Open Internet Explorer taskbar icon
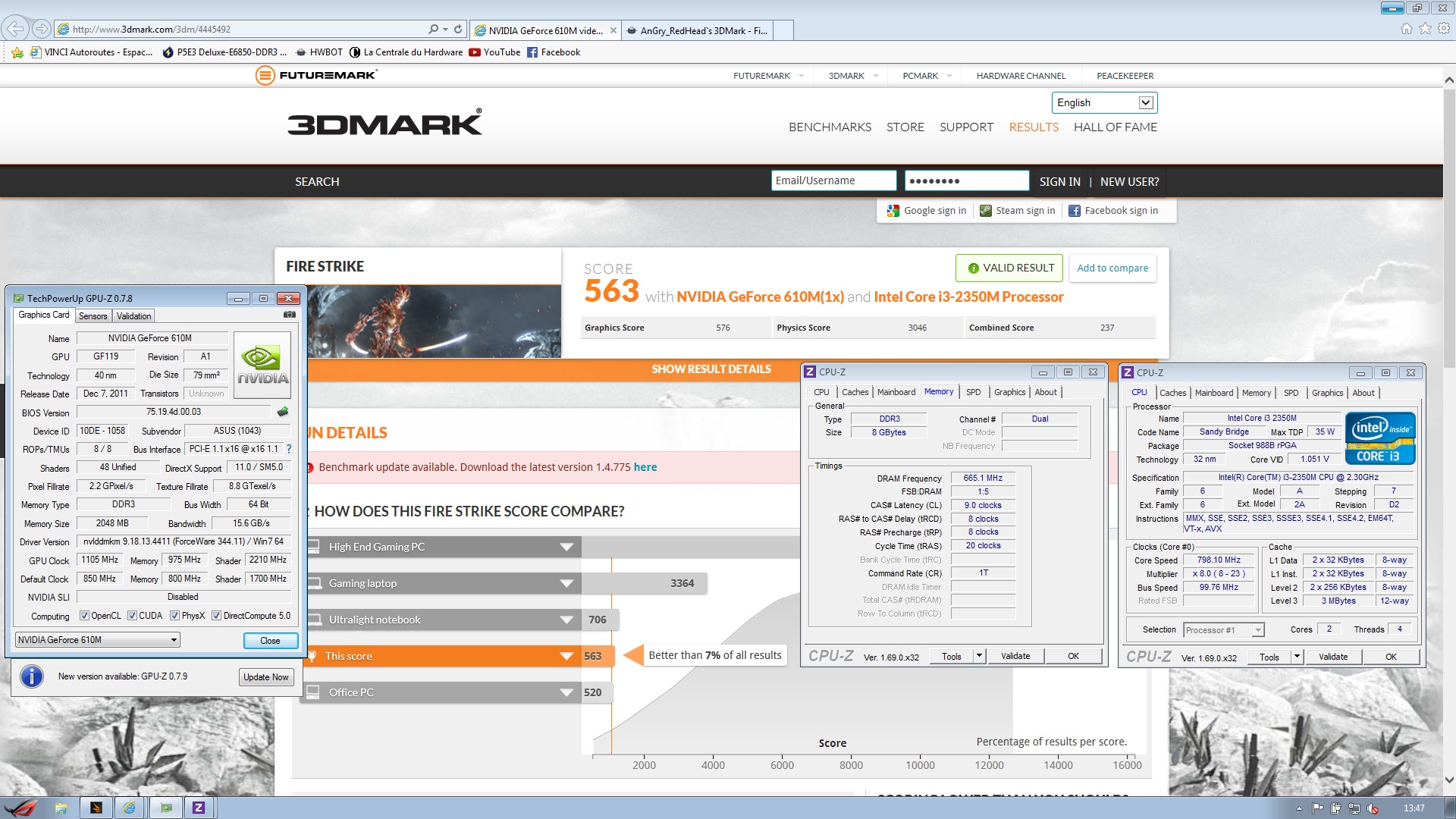The image size is (1456, 819). tap(130, 808)
